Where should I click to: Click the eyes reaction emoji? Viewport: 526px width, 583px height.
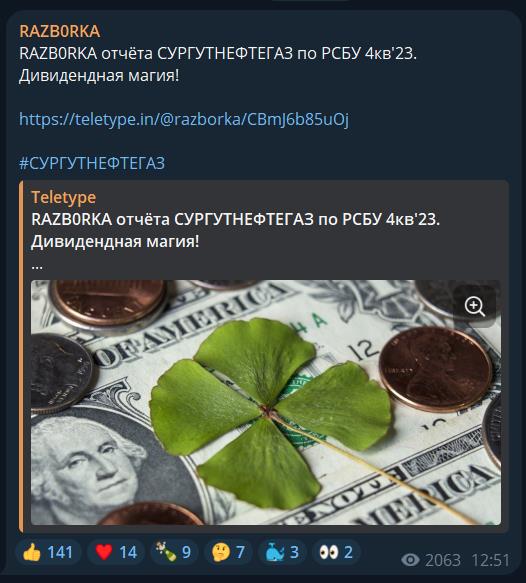[329, 552]
